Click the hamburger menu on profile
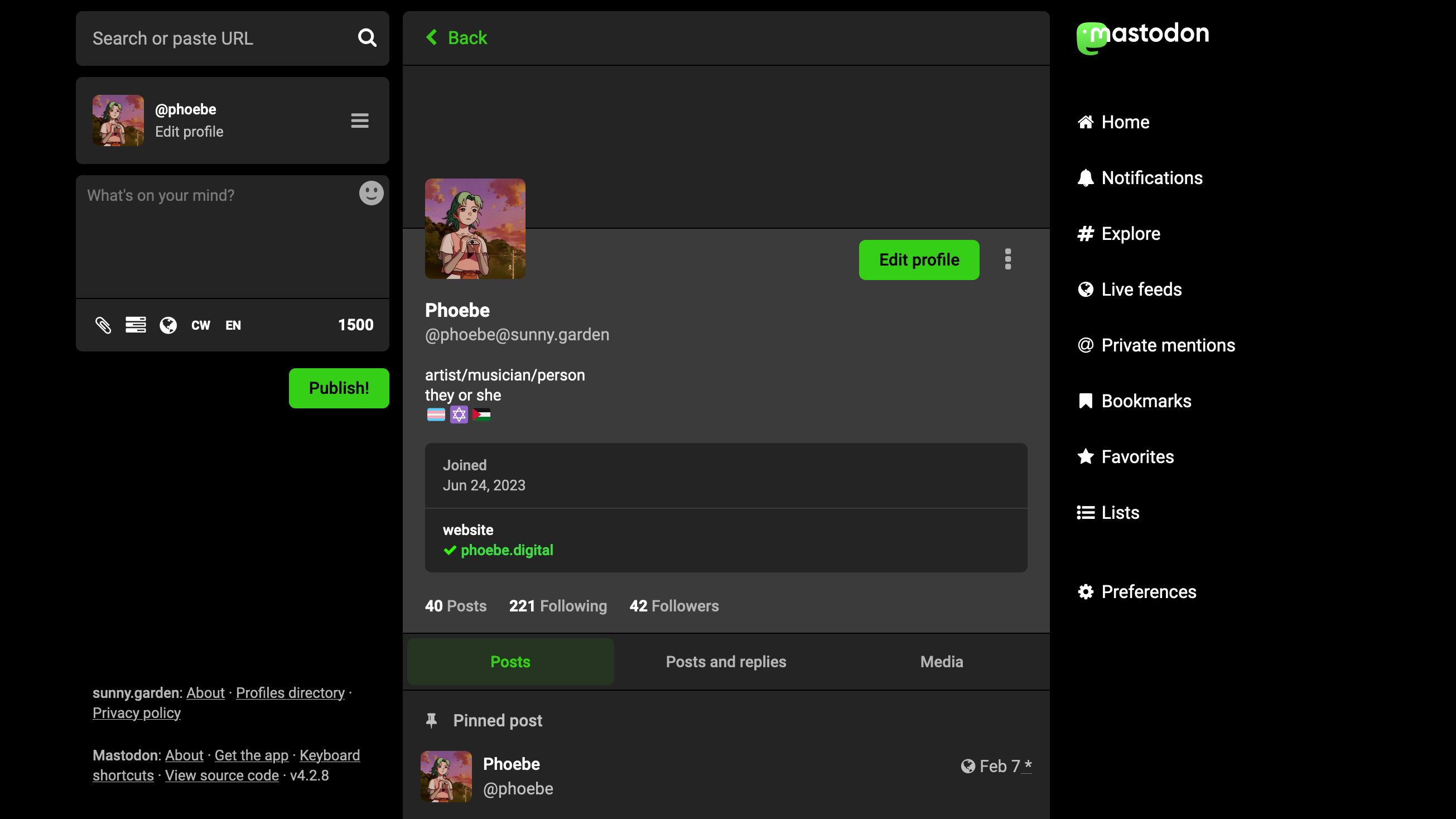Image resolution: width=1456 pixels, height=819 pixels. coord(359,120)
